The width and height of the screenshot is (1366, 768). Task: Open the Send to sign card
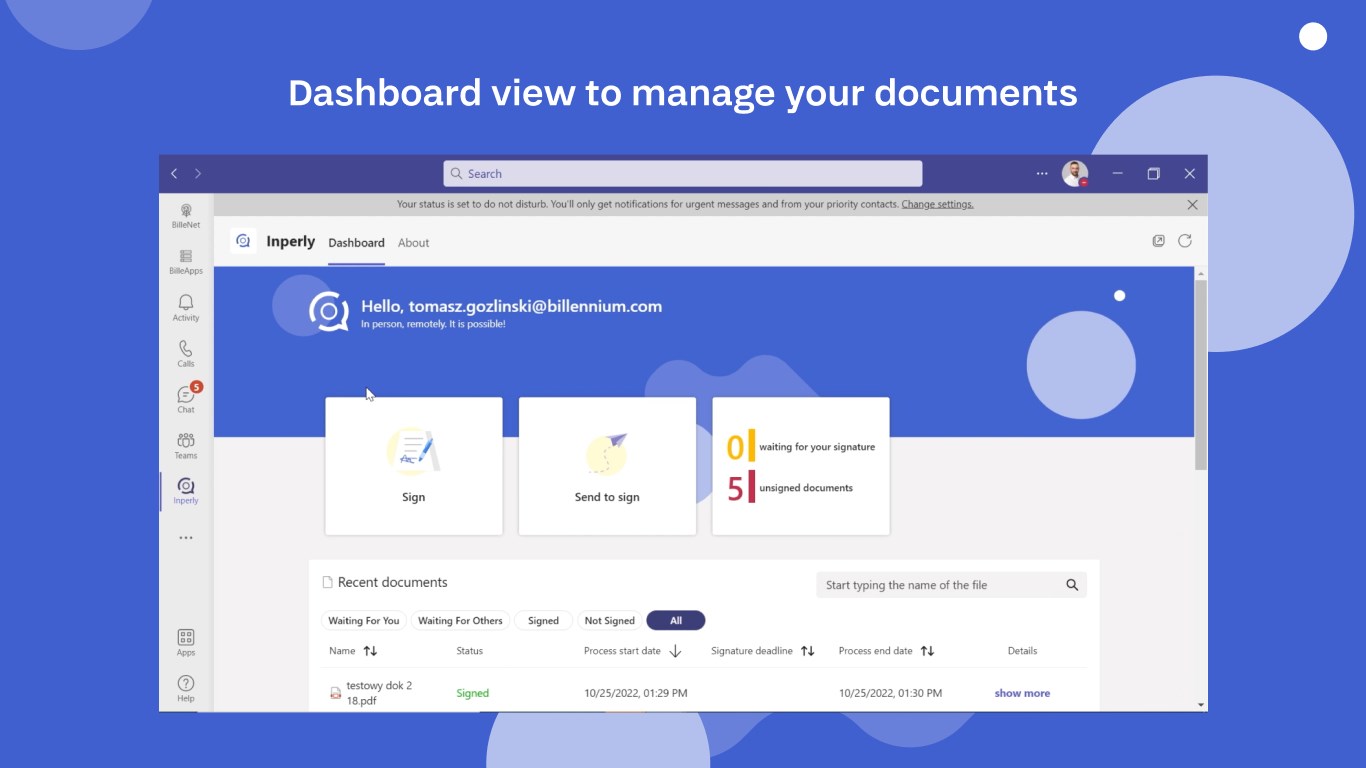[x=607, y=466]
